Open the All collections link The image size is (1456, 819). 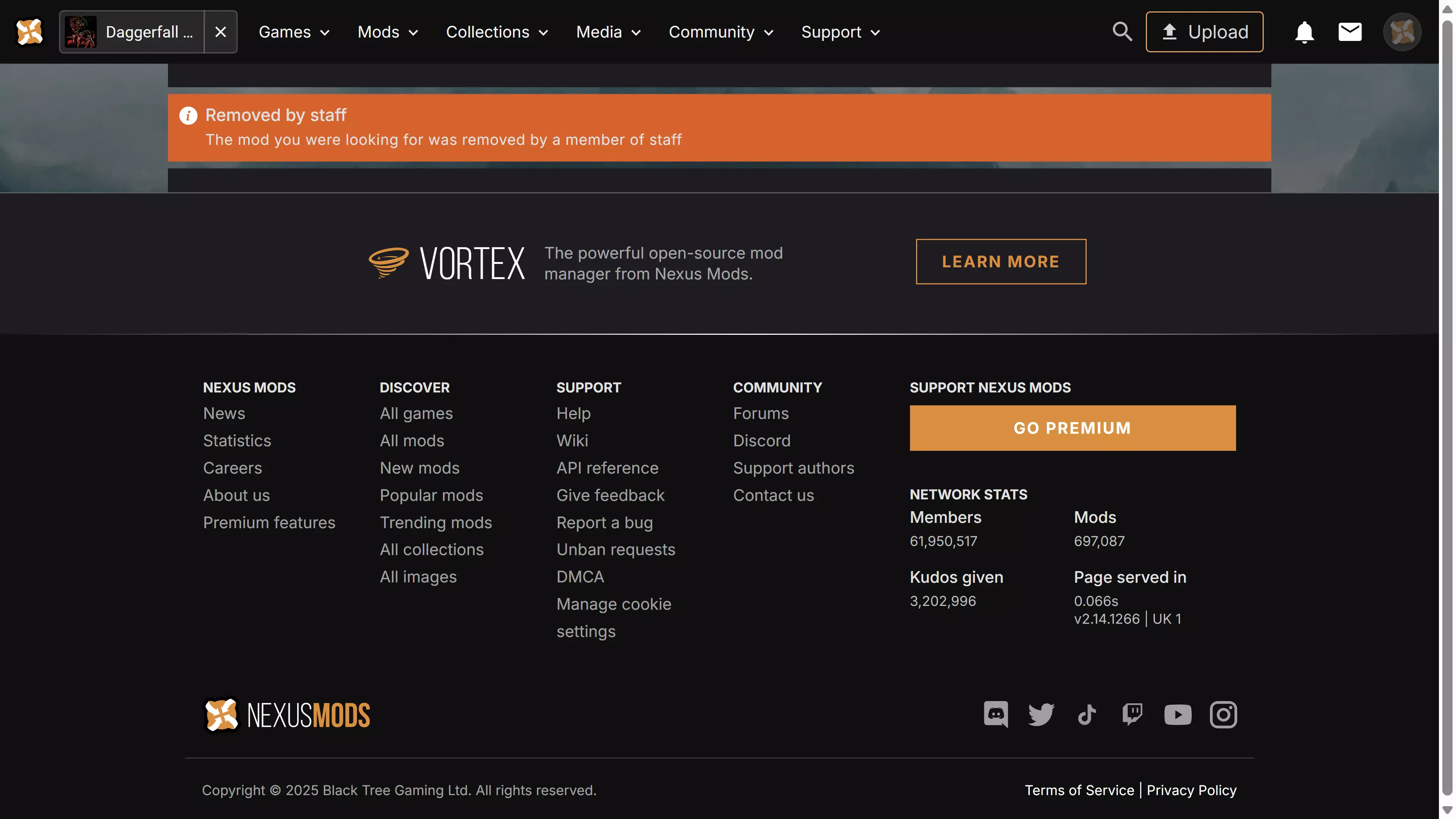pyautogui.click(x=431, y=549)
